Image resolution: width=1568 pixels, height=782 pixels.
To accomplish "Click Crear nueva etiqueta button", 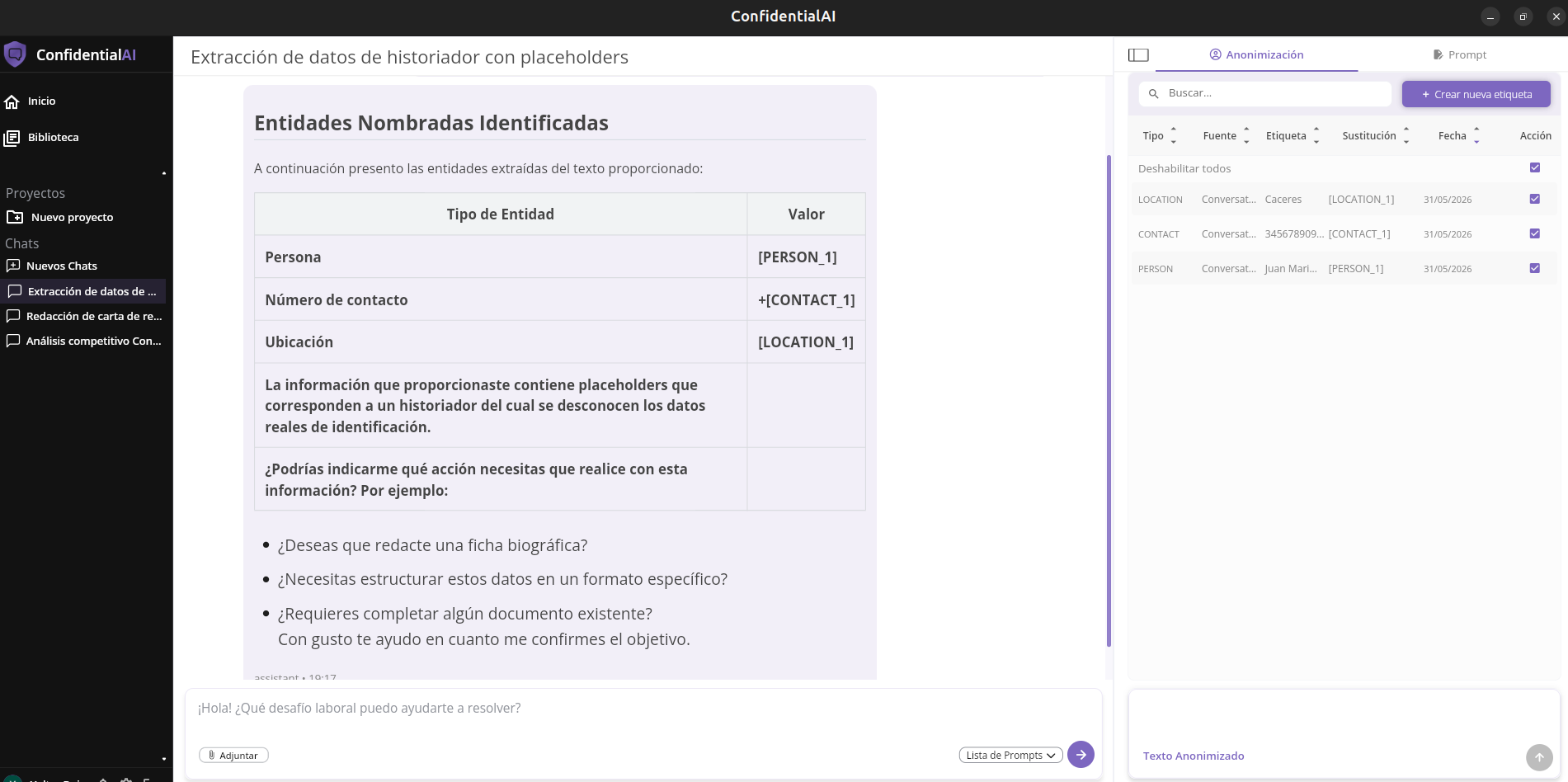I will (x=1476, y=94).
